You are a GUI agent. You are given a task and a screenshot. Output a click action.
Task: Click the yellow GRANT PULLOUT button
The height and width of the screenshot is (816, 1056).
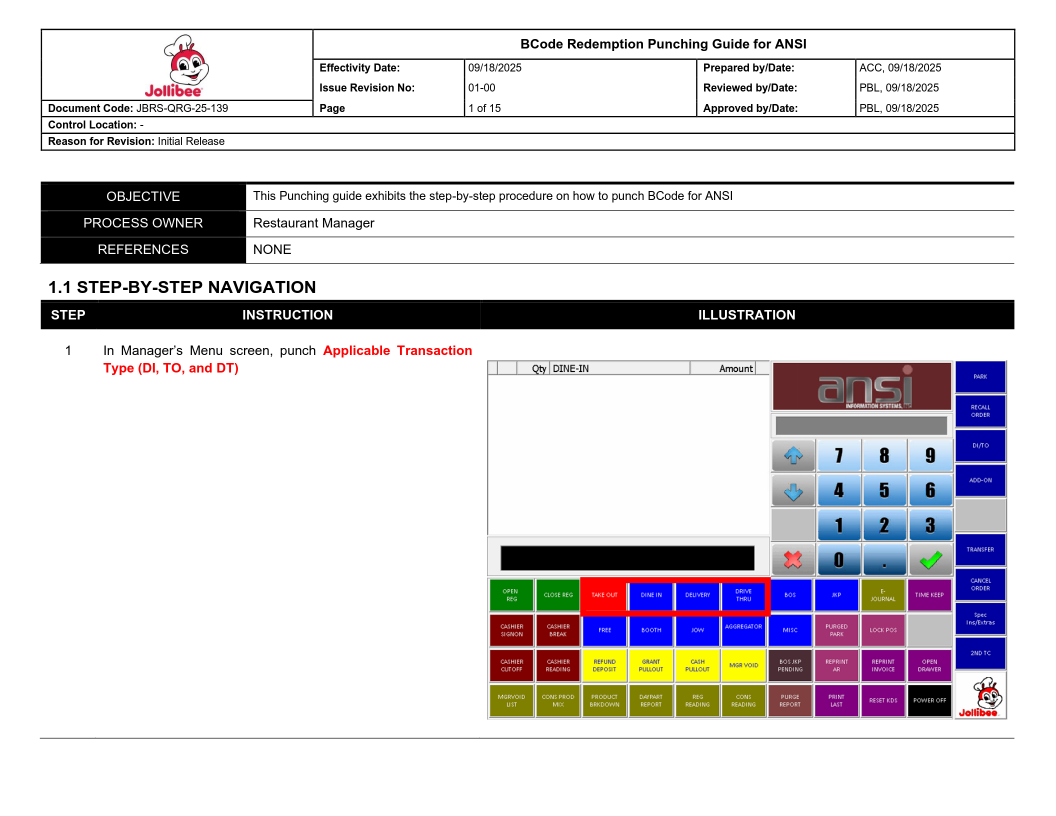click(x=651, y=665)
